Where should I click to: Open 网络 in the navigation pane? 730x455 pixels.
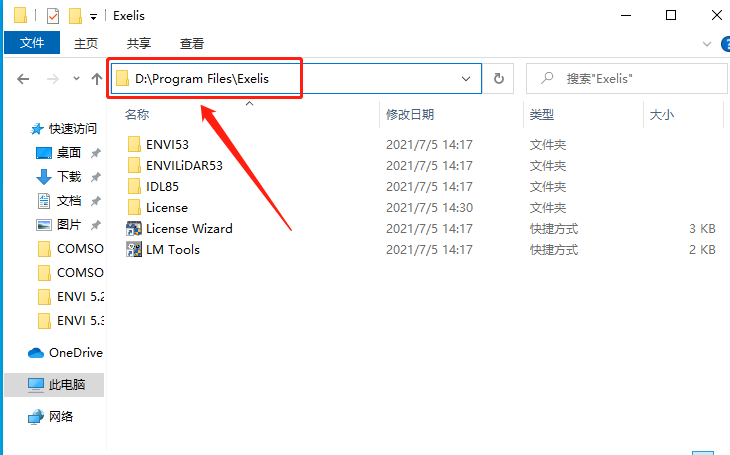coord(51,416)
